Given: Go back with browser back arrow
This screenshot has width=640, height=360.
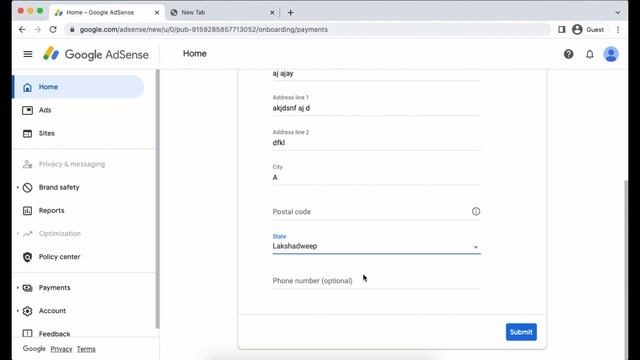Looking at the screenshot, I should 22,29.
